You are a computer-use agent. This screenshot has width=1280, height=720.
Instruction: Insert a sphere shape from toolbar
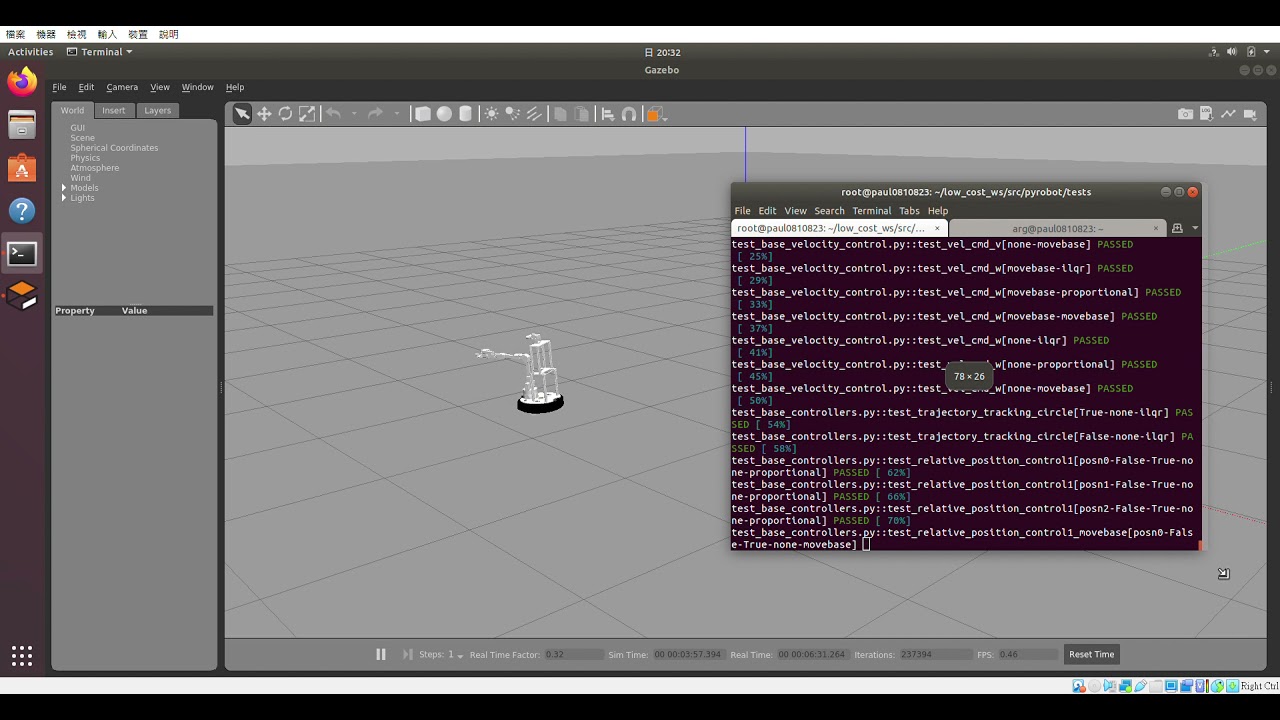click(444, 114)
